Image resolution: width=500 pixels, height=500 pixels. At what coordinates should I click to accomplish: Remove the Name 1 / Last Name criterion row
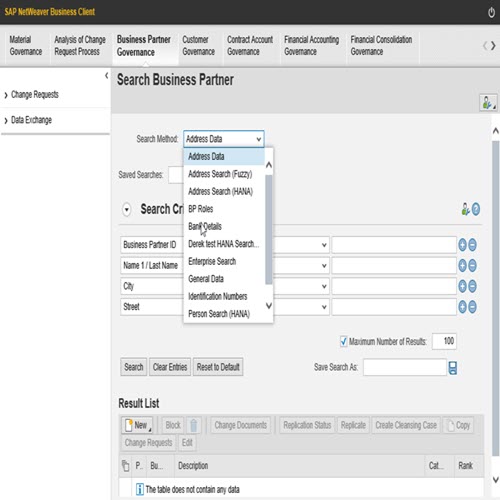click(x=472, y=266)
